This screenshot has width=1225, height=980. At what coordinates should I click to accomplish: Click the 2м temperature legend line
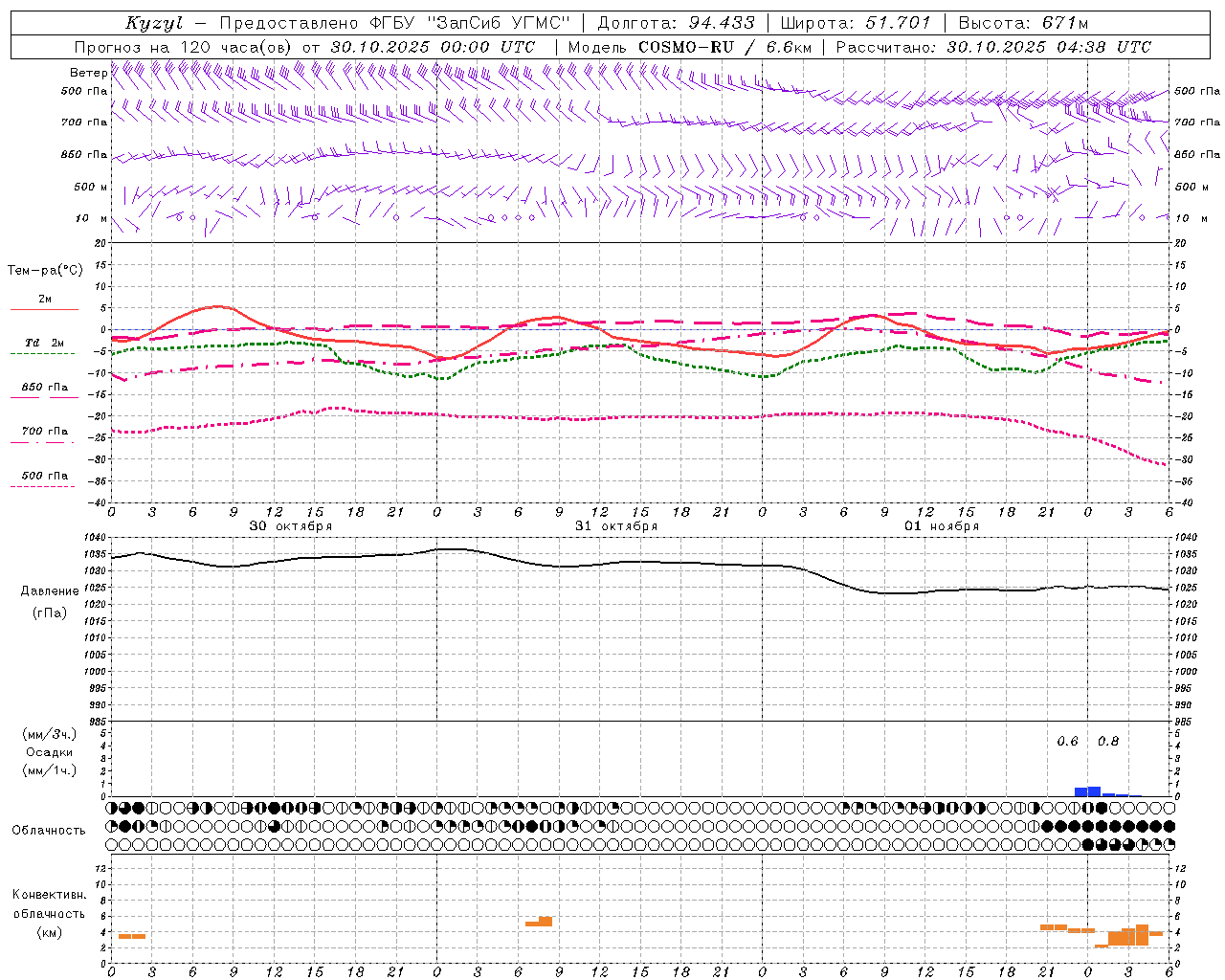[x=44, y=310]
